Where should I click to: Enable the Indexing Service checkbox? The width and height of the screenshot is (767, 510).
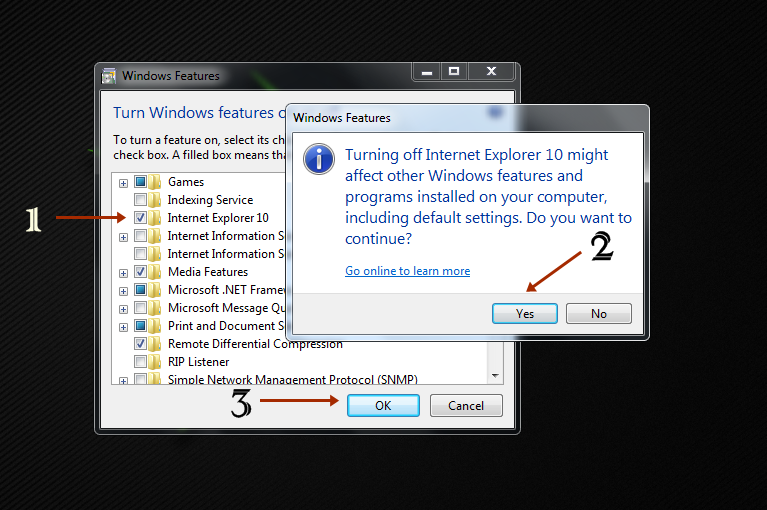pos(140,200)
